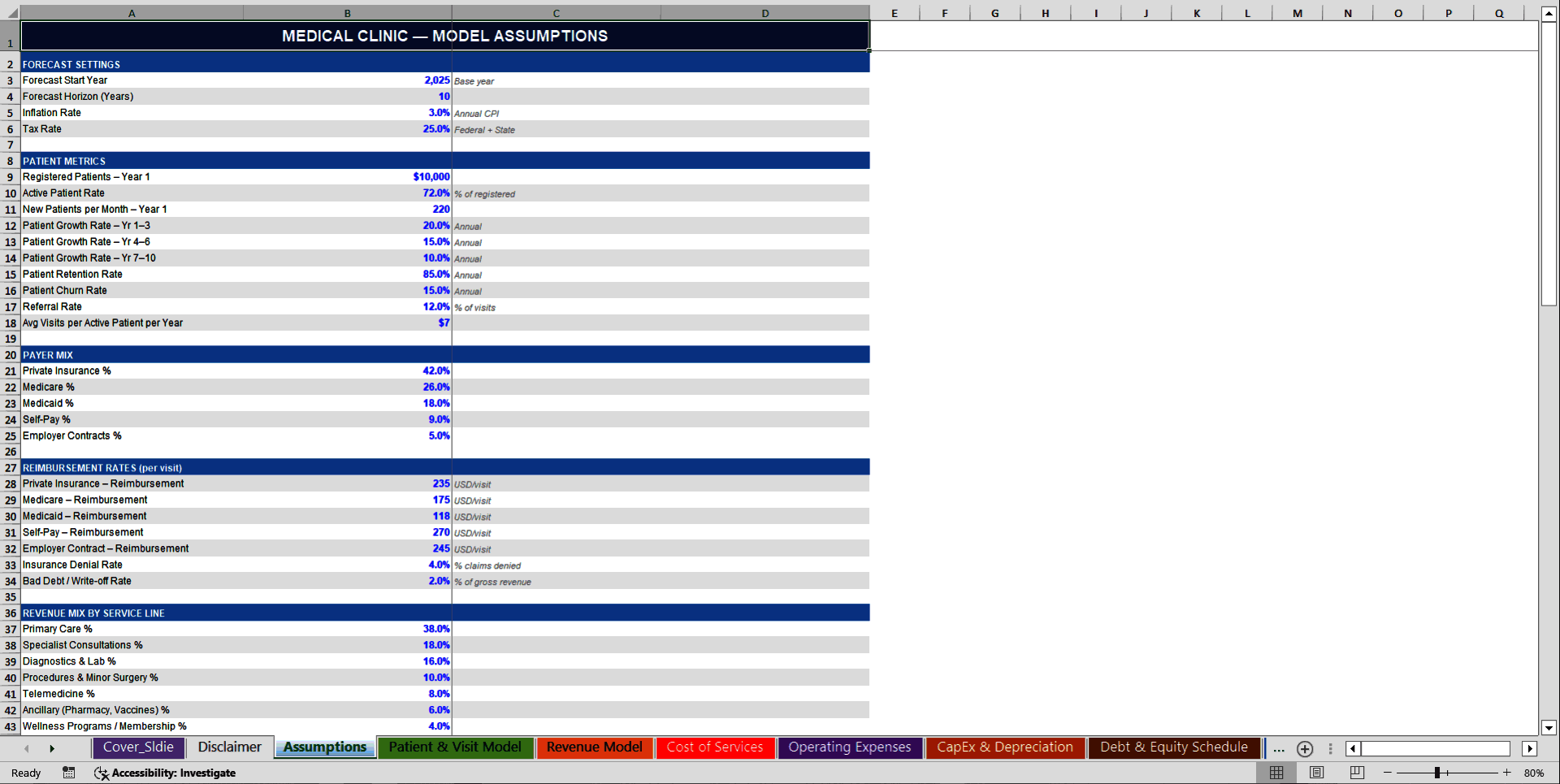Add a new worksheet with the plus icon

coord(1305,748)
